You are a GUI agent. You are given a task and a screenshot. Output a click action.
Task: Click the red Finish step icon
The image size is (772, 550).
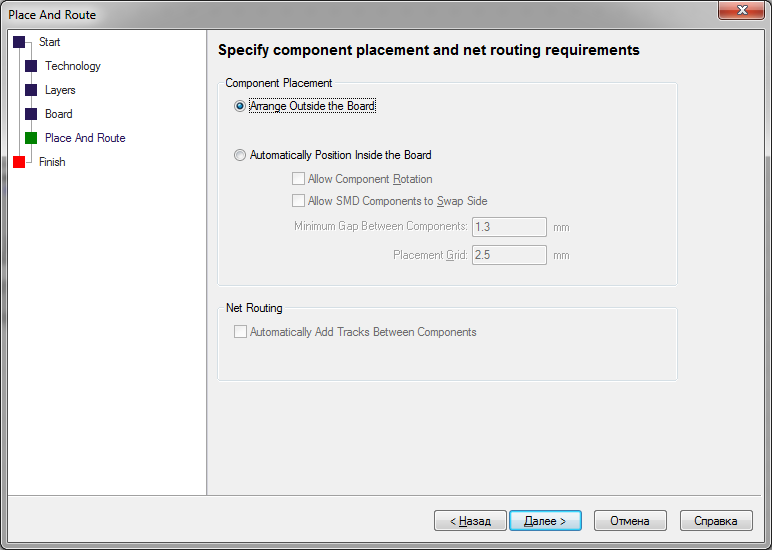pos(19,162)
